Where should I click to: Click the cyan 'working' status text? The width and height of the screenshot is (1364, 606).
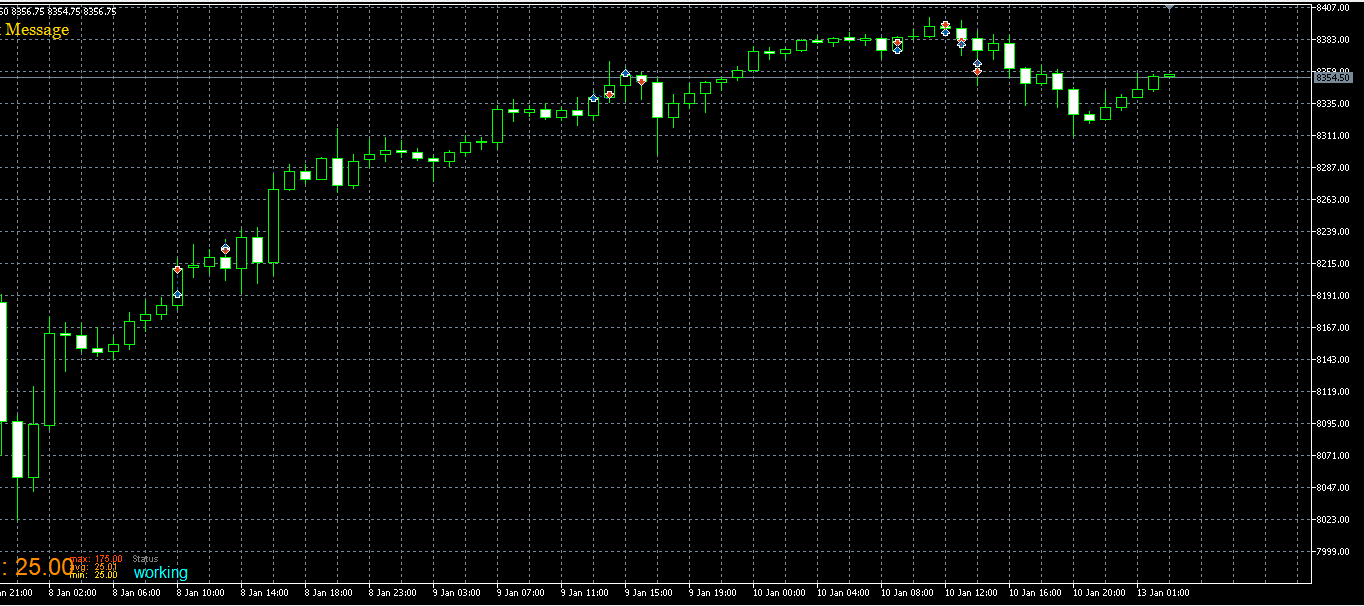tap(160, 573)
